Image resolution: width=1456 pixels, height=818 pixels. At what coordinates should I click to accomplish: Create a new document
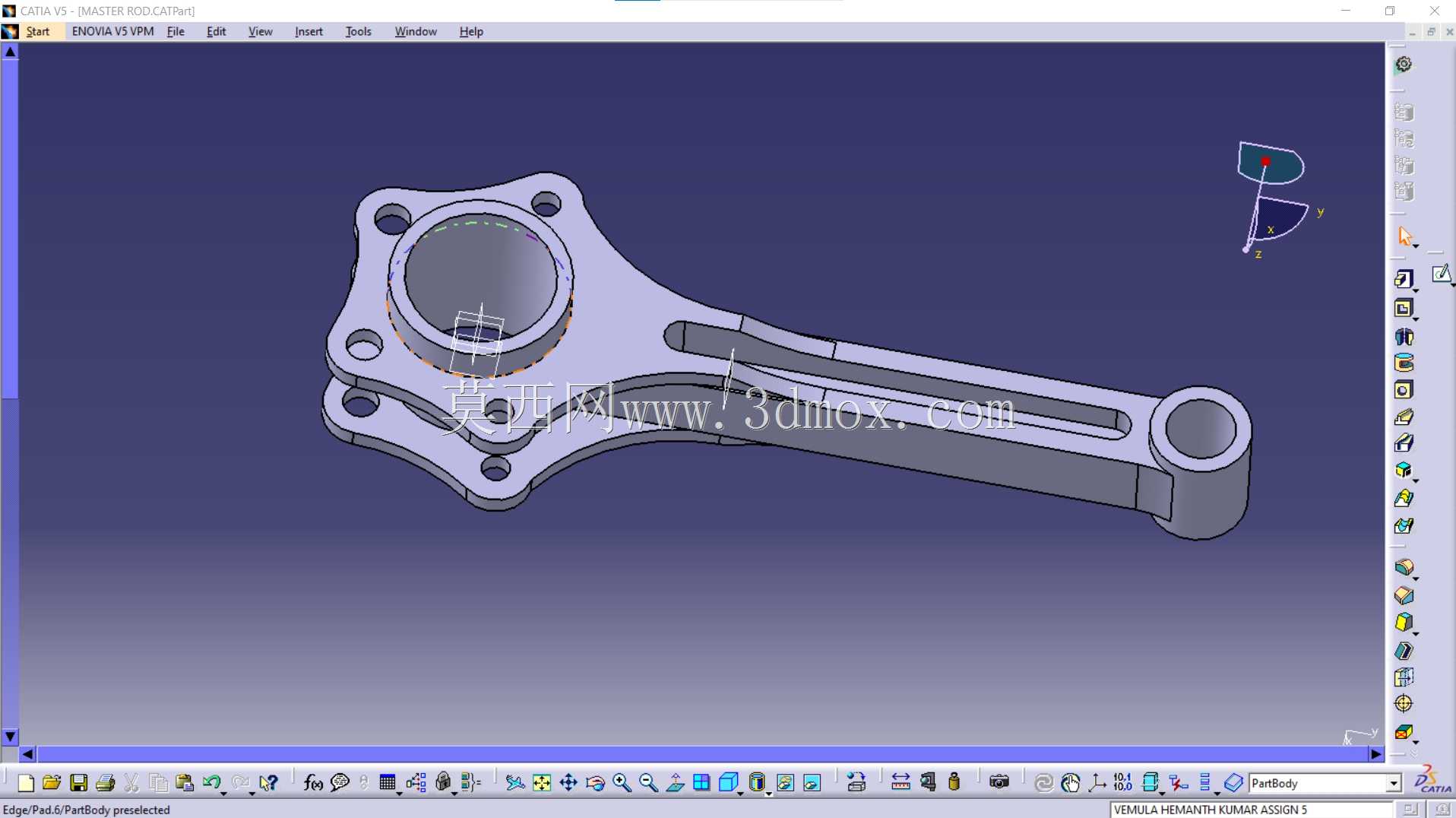point(25,782)
